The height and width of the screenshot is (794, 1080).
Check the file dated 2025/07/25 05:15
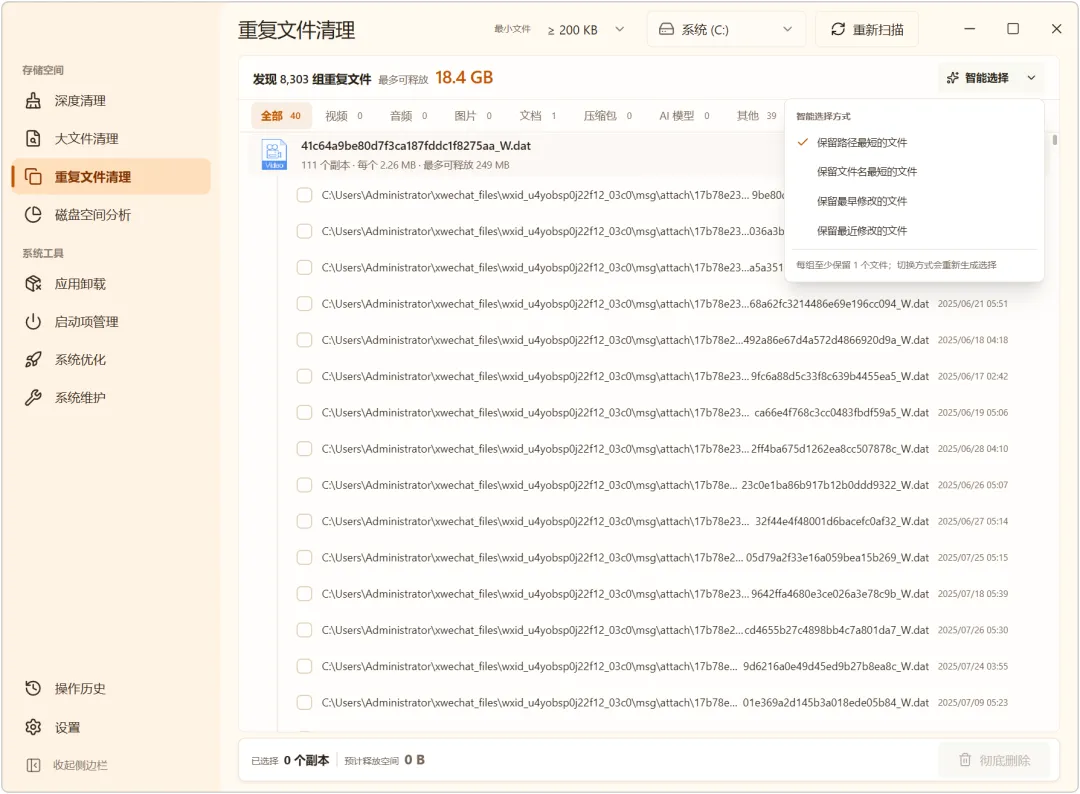[304, 558]
